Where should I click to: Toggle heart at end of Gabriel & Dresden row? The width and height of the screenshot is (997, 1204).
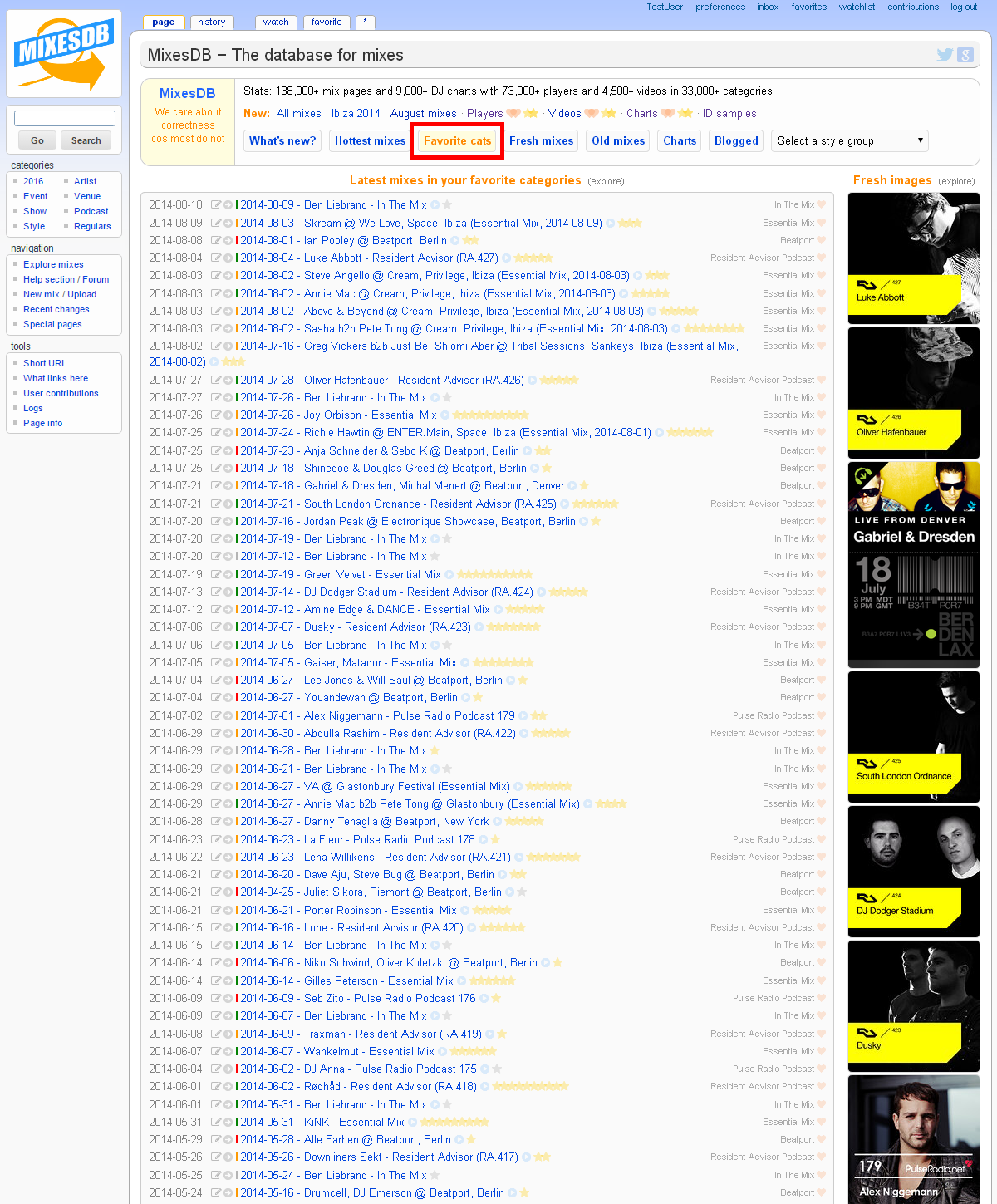(821, 486)
